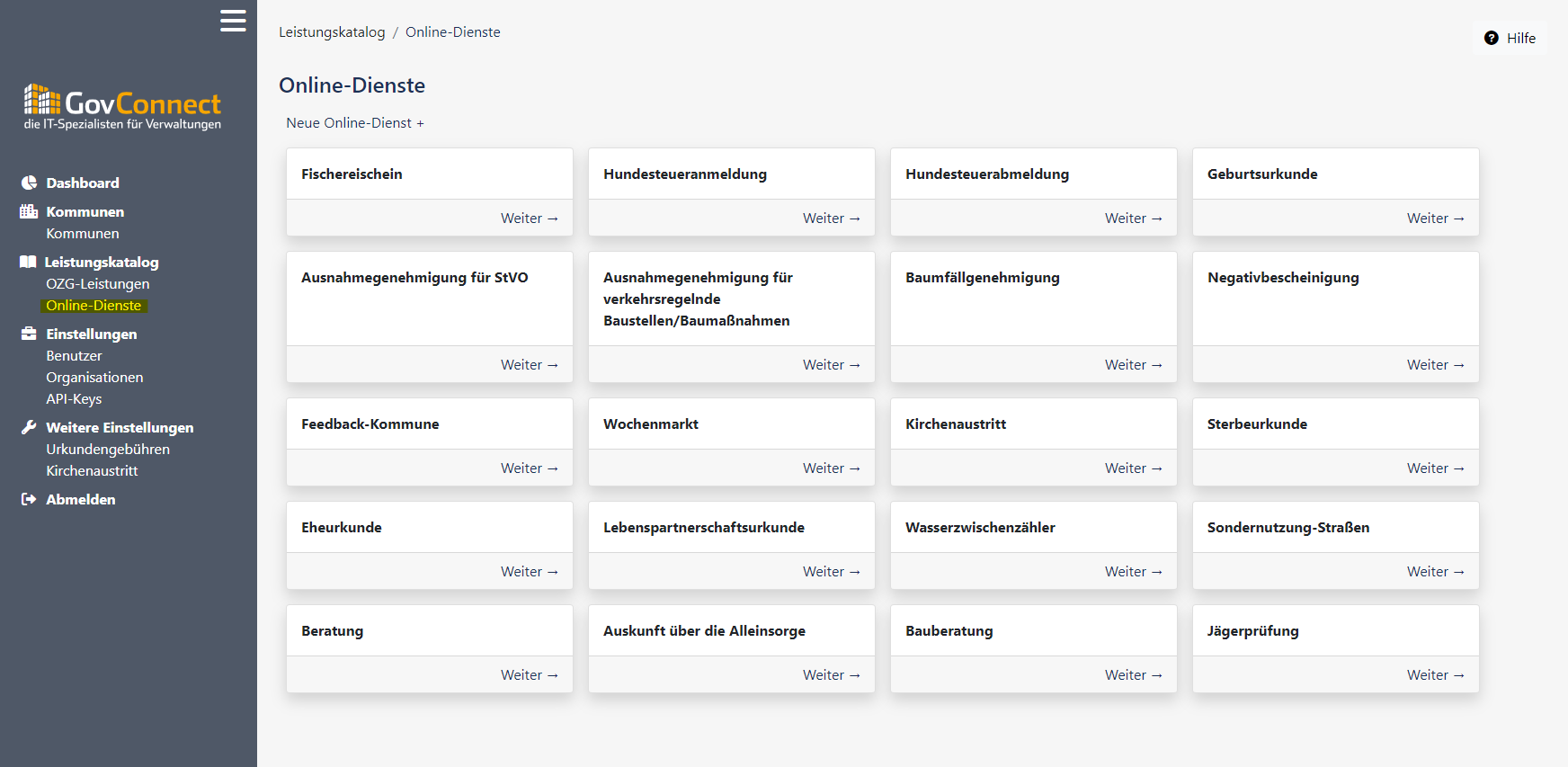Select Einstellungen heading in sidebar

point(92,334)
